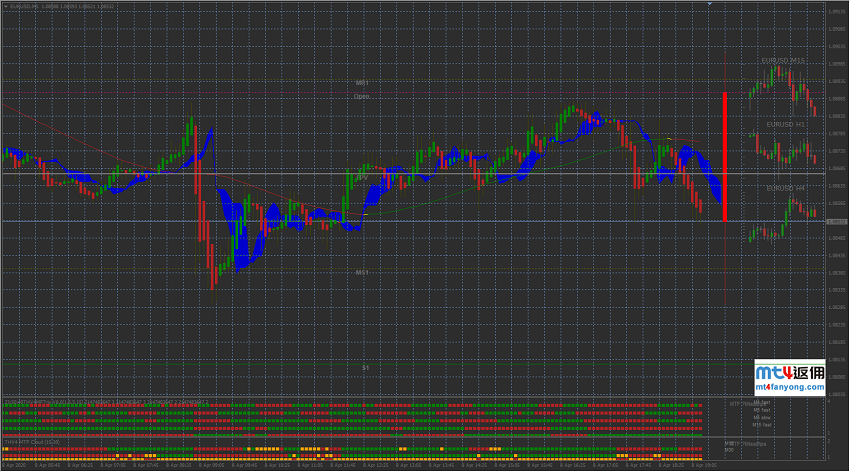
Task: Select the S1 support level label
Action: (365, 368)
